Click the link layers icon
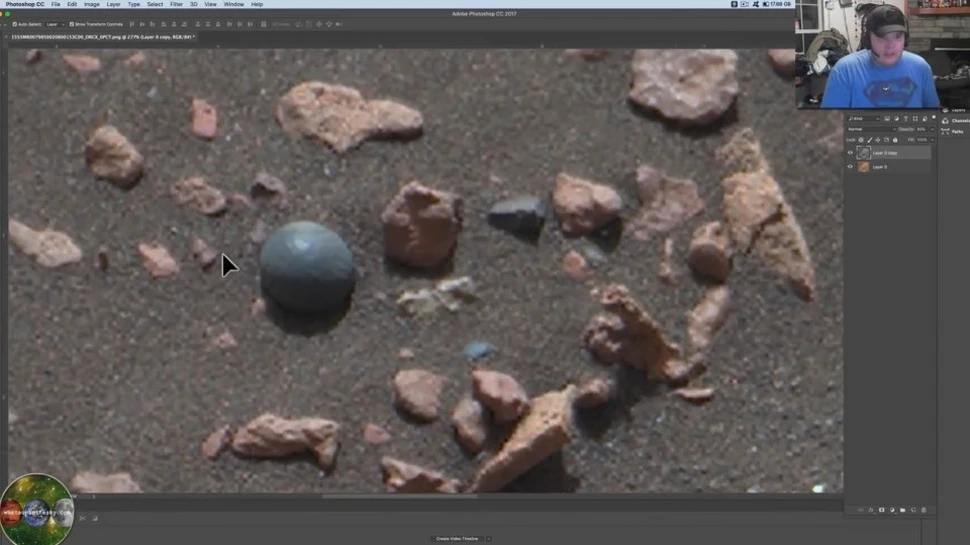 (x=861, y=510)
